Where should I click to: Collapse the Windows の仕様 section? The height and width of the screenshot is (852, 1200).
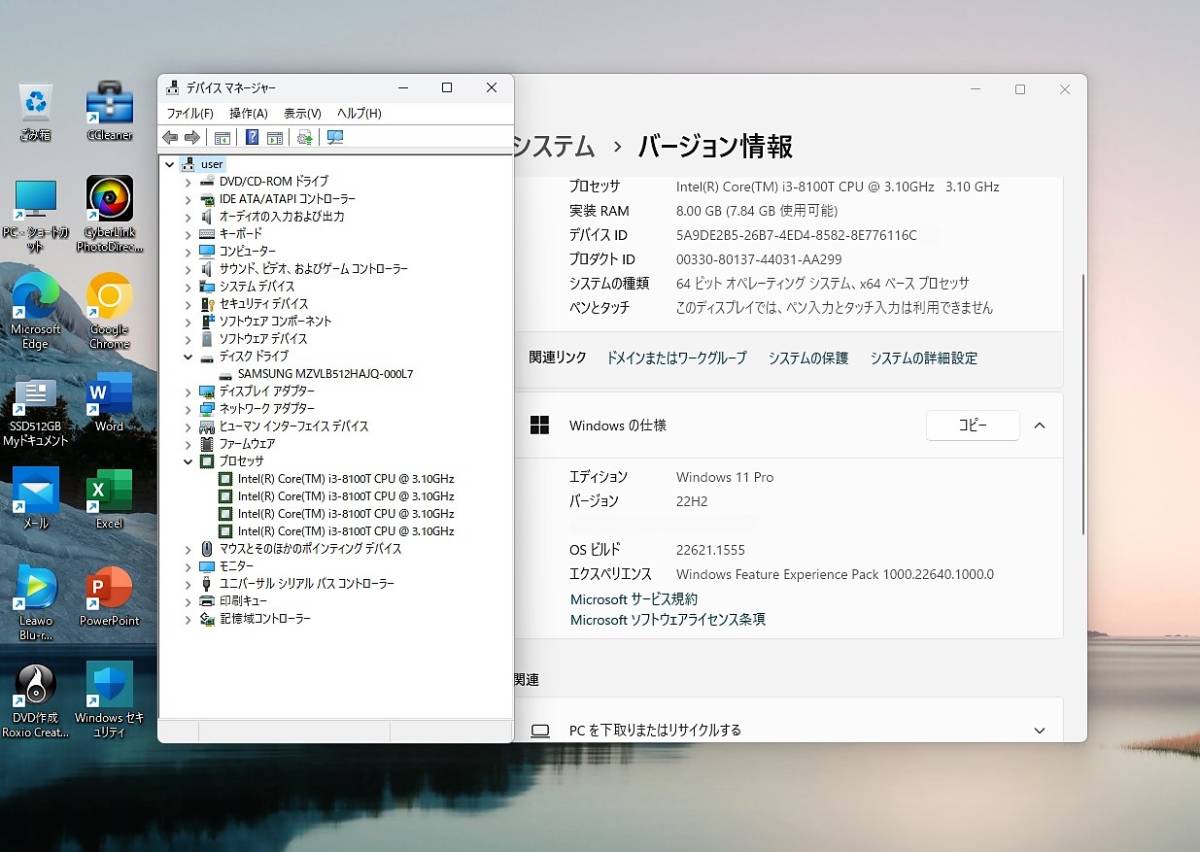(x=1040, y=425)
